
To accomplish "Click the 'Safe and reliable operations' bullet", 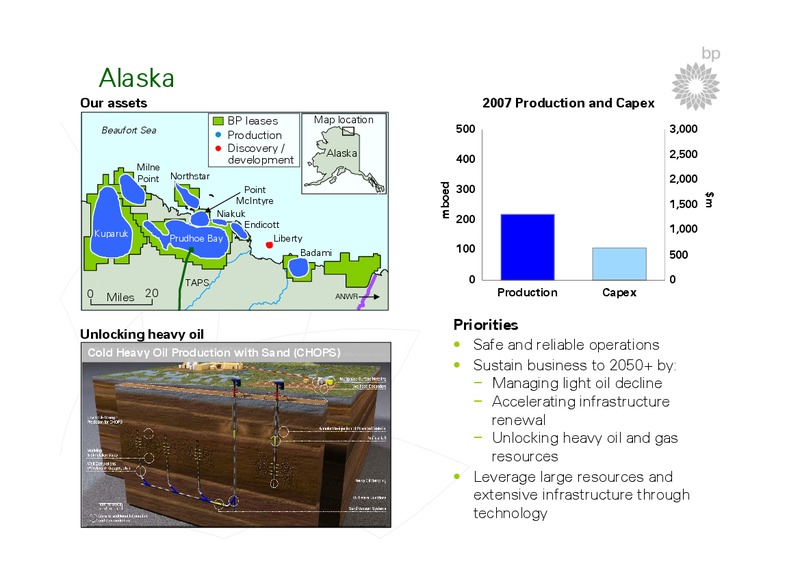I will 566,345.
